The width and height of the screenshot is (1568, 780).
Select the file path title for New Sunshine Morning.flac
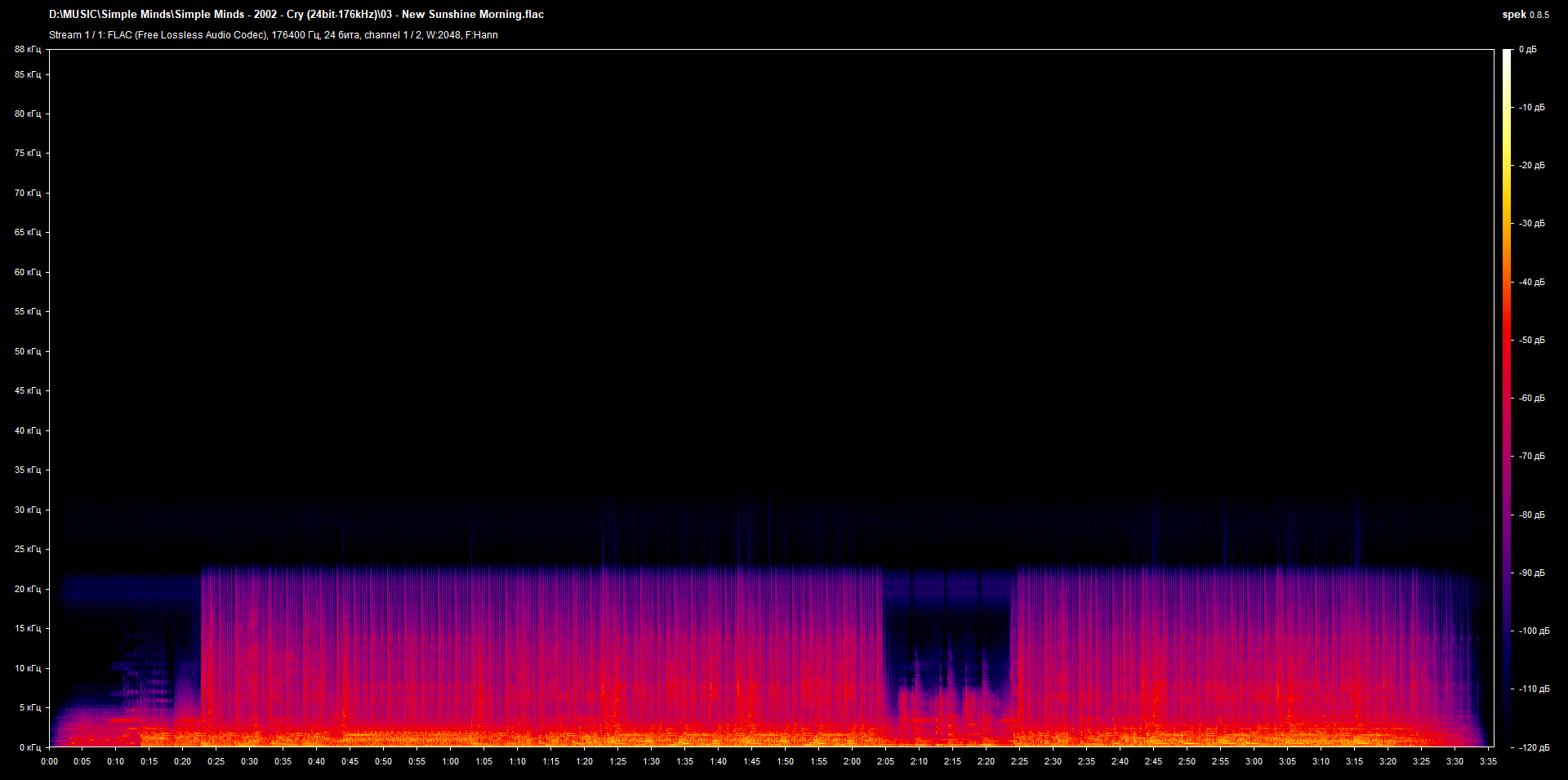coord(297,14)
